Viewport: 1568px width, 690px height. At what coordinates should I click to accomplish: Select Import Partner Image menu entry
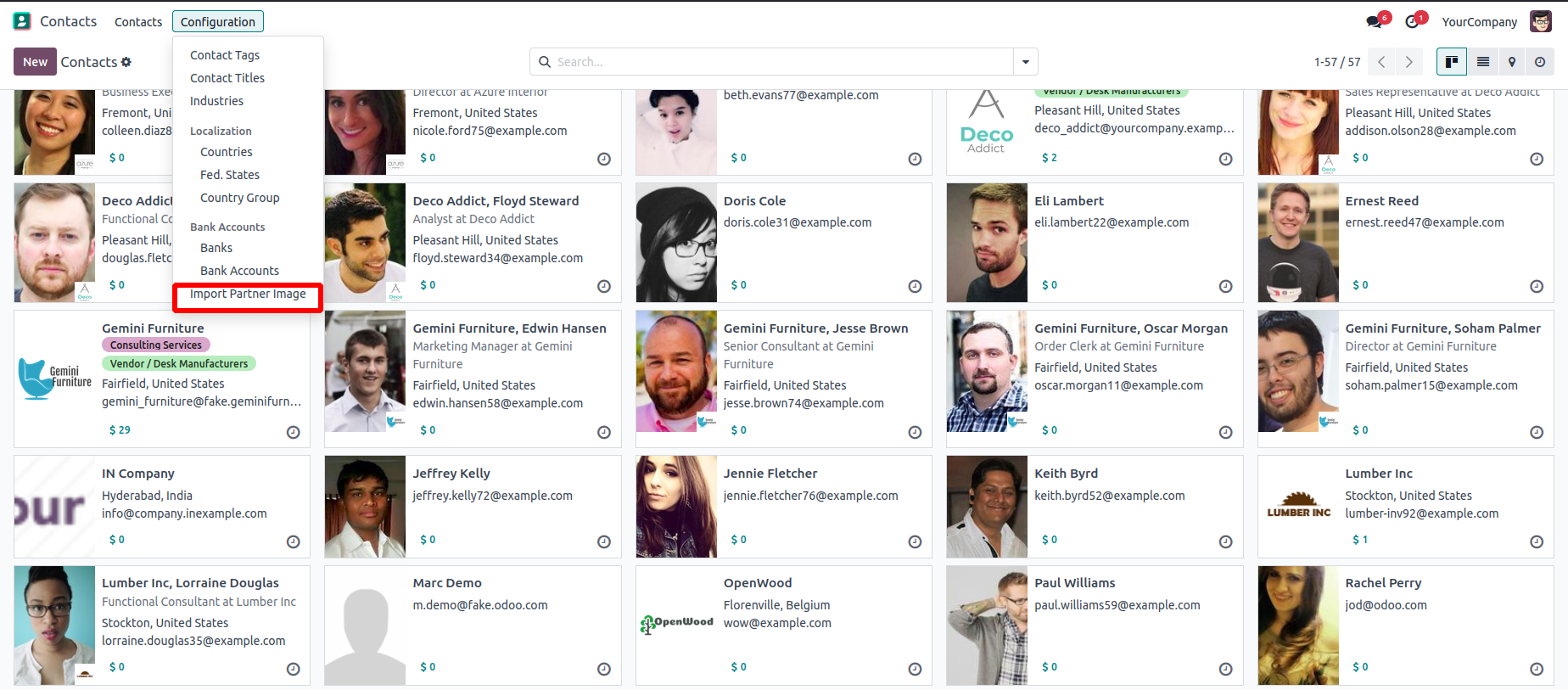coord(248,294)
